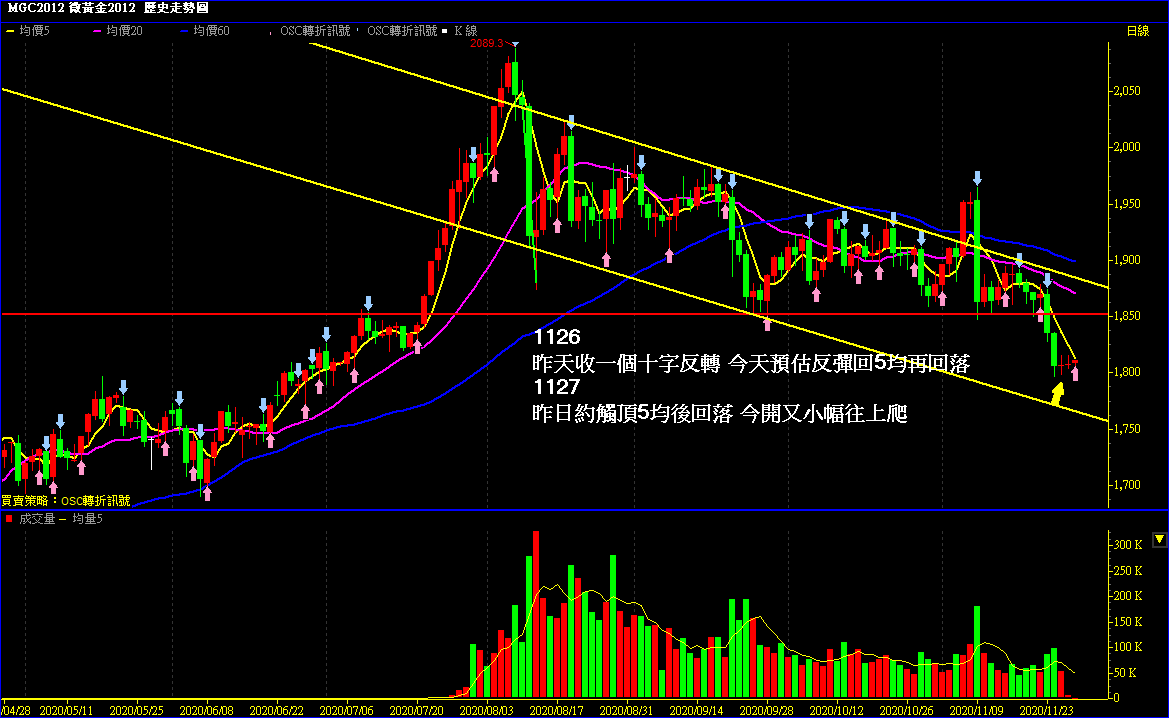Click the 2020/10/12 date label
The width and height of the screenshot is (1169, 718).
point(836,711)
